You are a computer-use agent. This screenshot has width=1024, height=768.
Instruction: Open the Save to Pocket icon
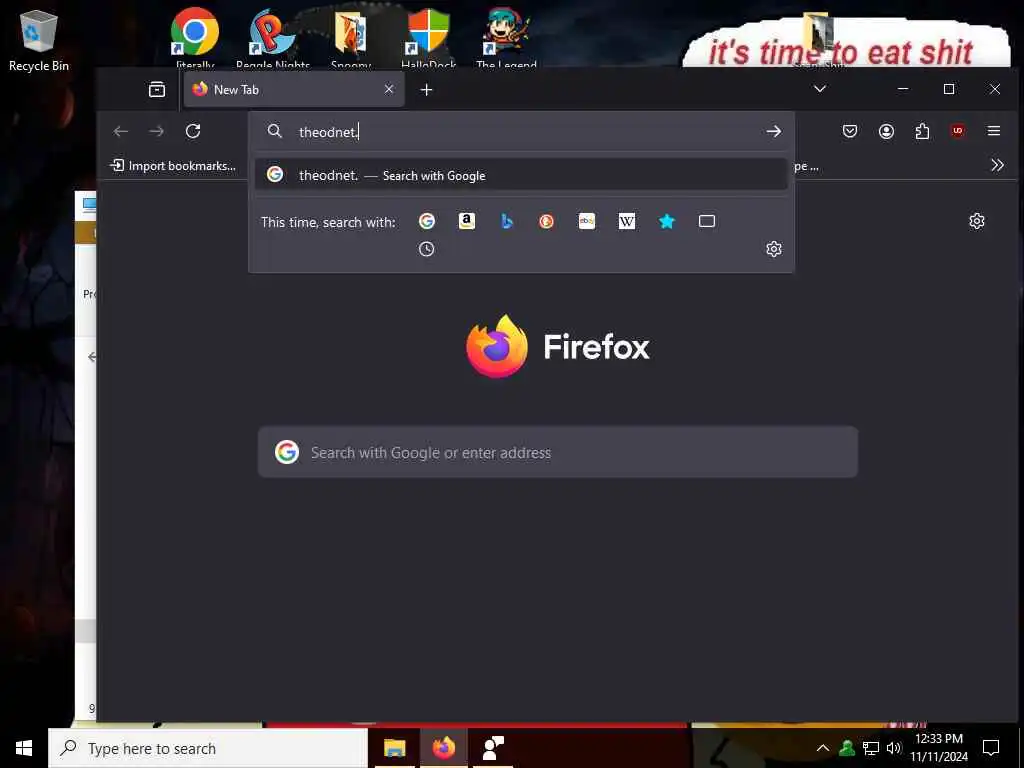point(850,131)
